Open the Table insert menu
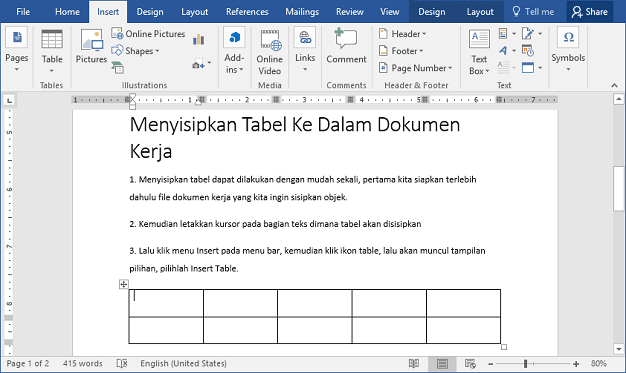The width and height of the screenshot is (626, 373). coord(52,51)
